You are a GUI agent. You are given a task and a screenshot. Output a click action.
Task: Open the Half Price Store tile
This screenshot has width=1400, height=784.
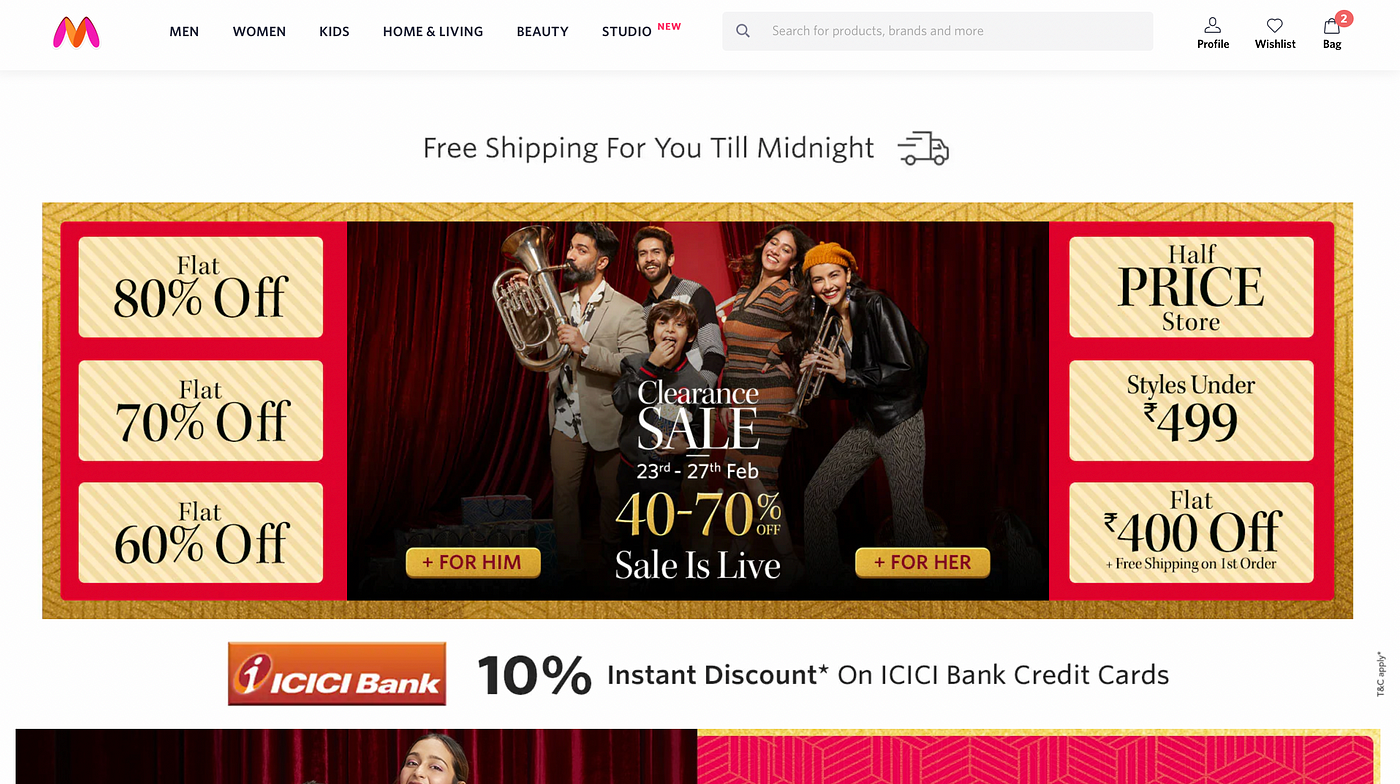point(1191,287)
